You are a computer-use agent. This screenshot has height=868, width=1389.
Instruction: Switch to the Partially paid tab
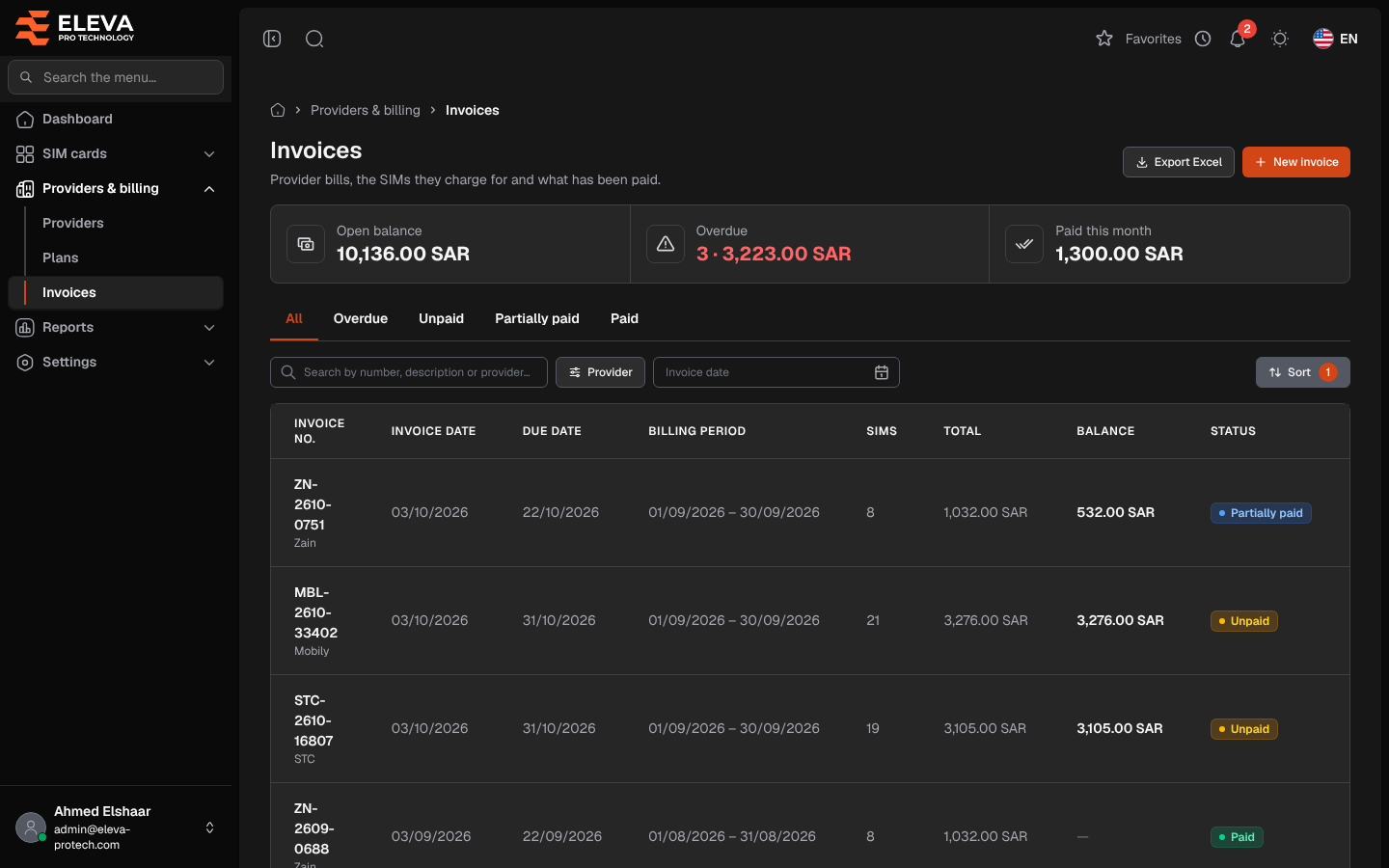coord(537,318)
